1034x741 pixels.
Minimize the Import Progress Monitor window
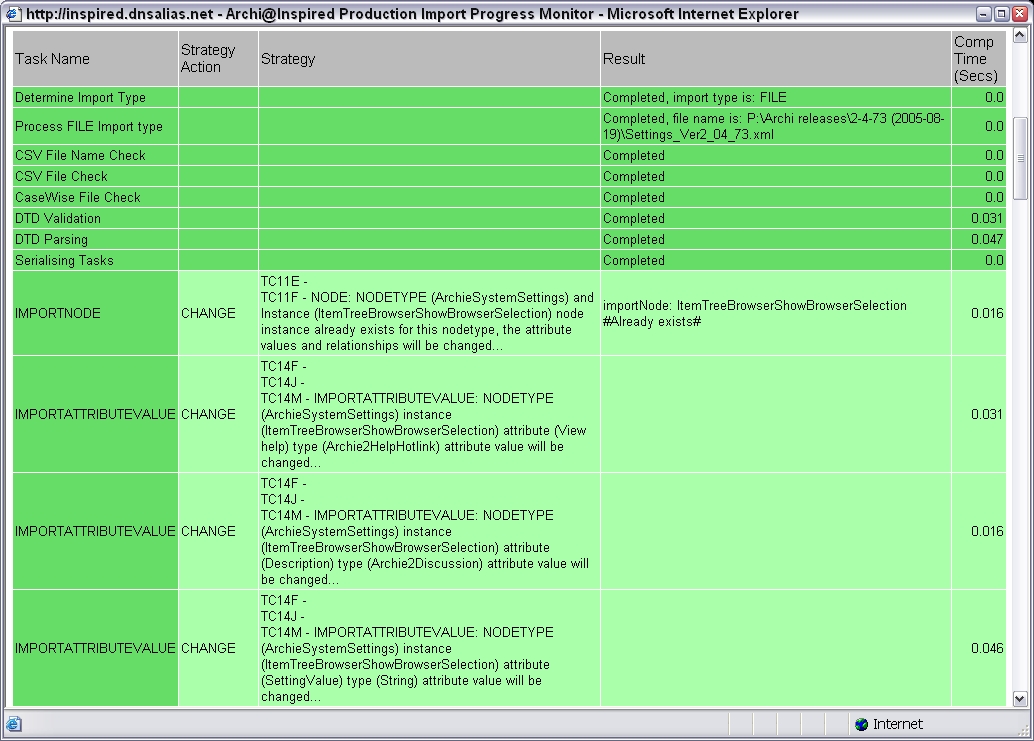click(x=984, y=14)
